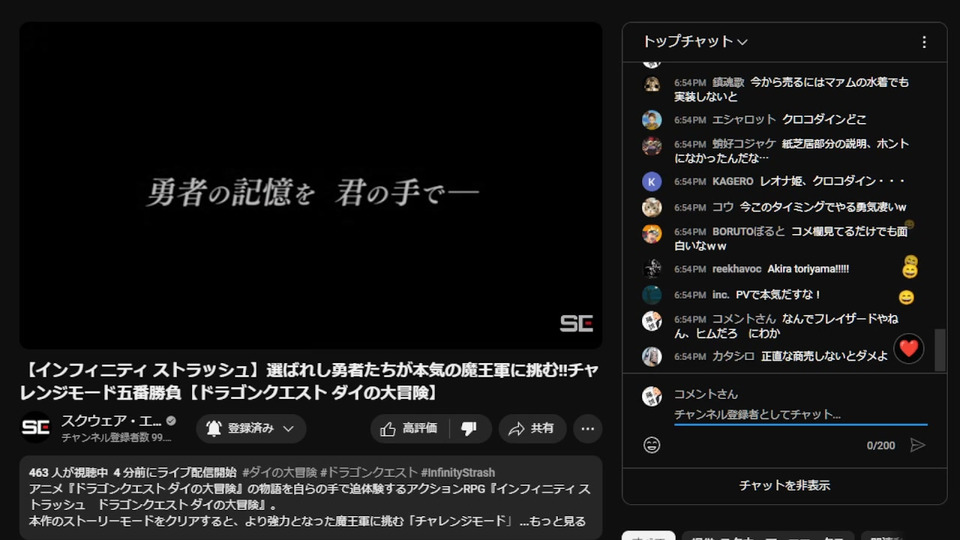Click the 共有 share button
This screenshot has height=540, width=960.
(x=532, y=429)
